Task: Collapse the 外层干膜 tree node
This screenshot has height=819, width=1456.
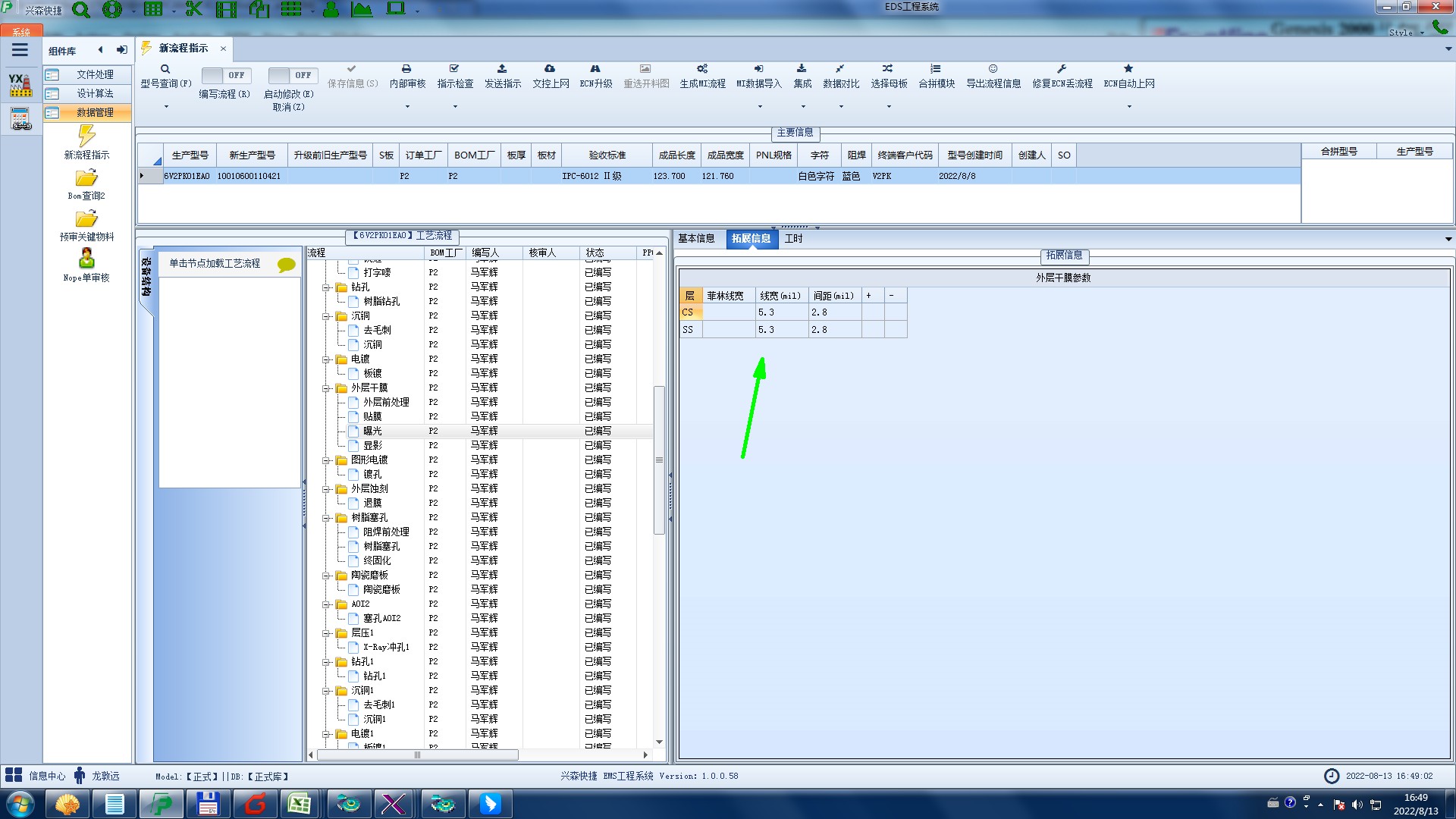Action: pos(326,388)
